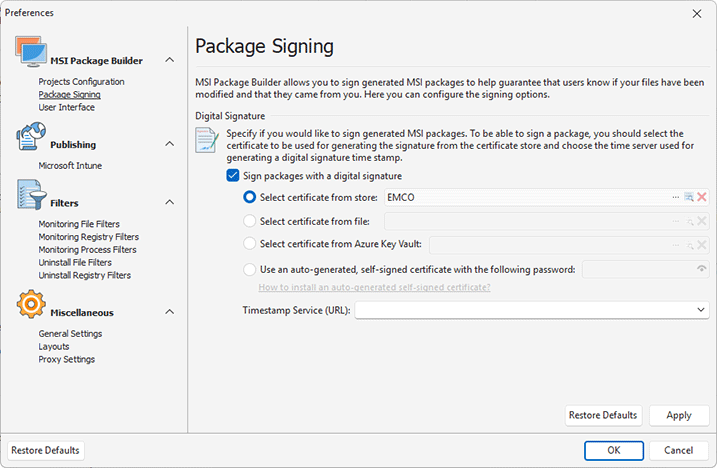Select the auto-generated self-signed certificate option
Image resolution: width=717 pixels, height=468 pixels.
249,268
